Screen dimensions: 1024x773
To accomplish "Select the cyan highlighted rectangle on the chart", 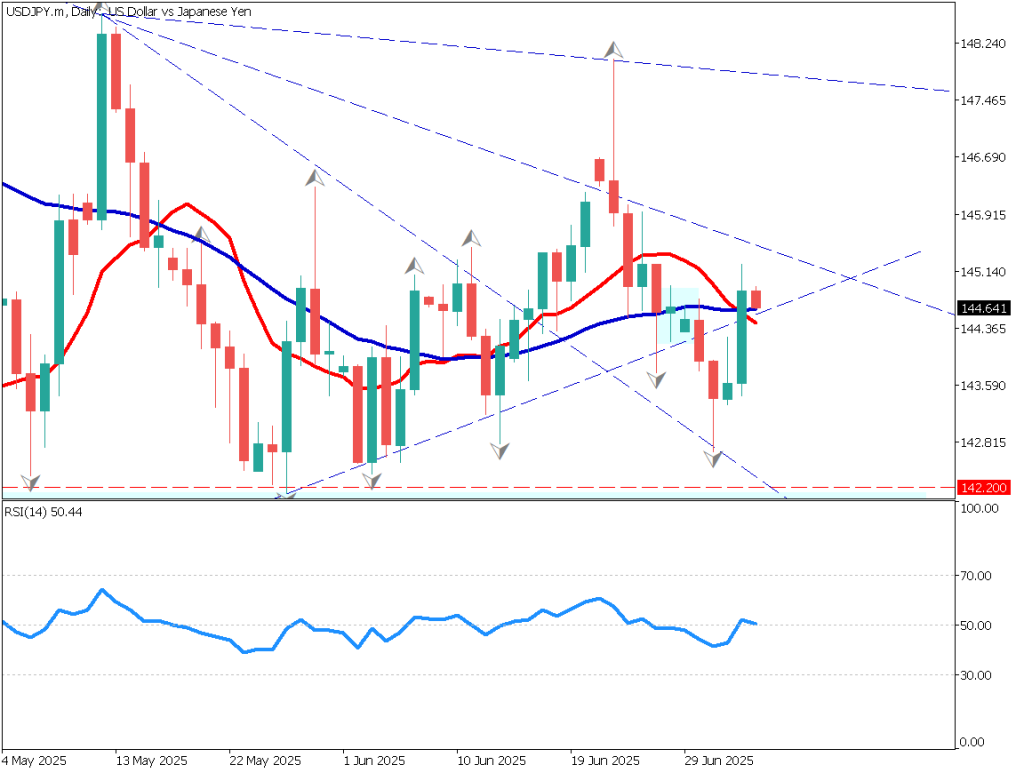I will (679, 315).
